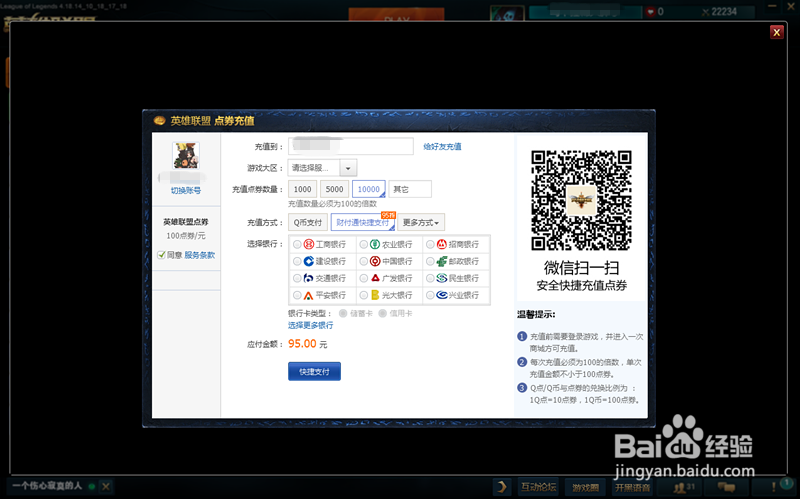Screen dimensions: 800x499
Task: Close the 一个伤心寂寞的人 chat tab with its X
Action: [106, 486]
